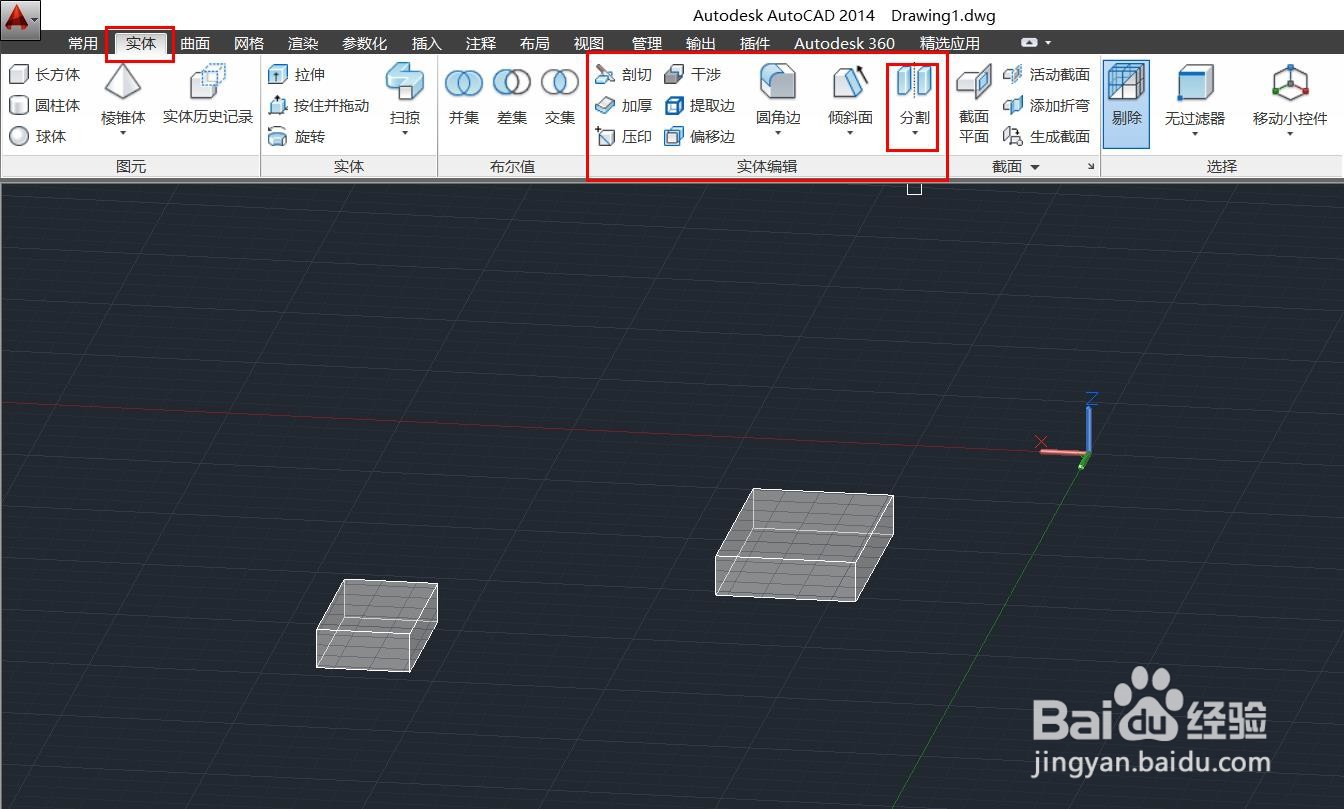
Task: Switch to the 注释 tab
Action: tap(481, 44)
